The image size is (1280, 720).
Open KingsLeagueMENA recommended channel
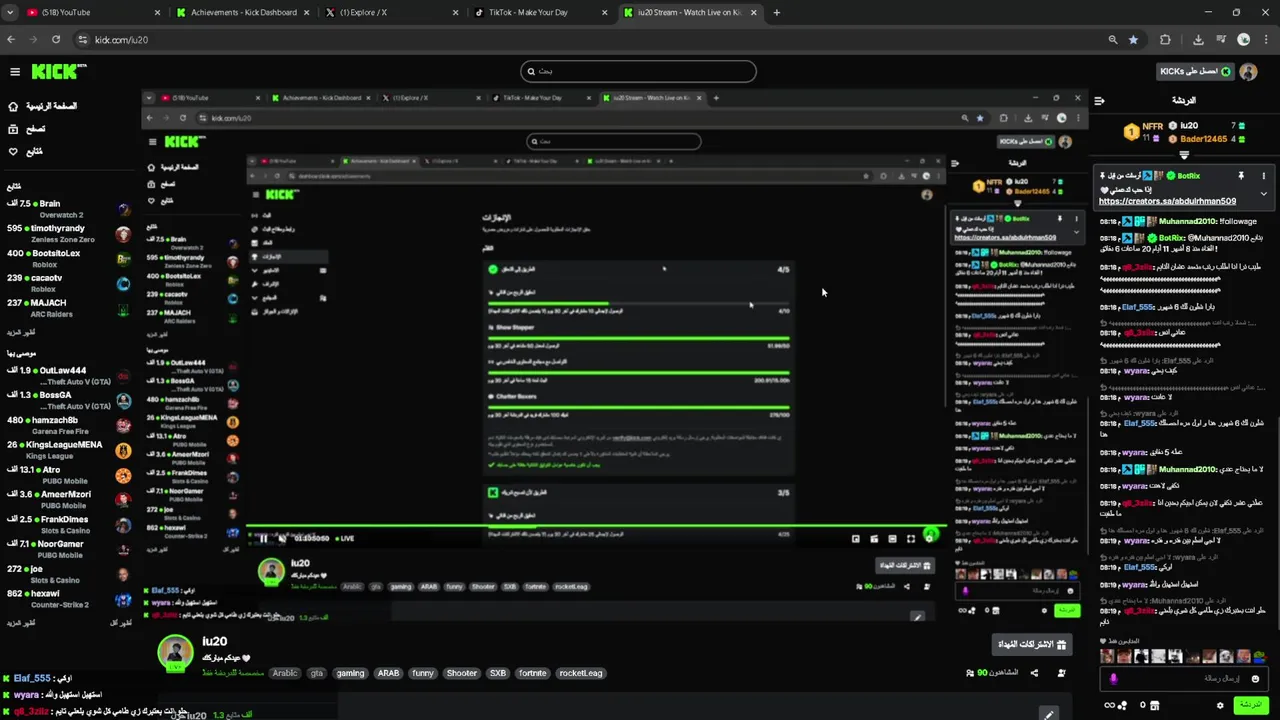click(x=68, y=450)
